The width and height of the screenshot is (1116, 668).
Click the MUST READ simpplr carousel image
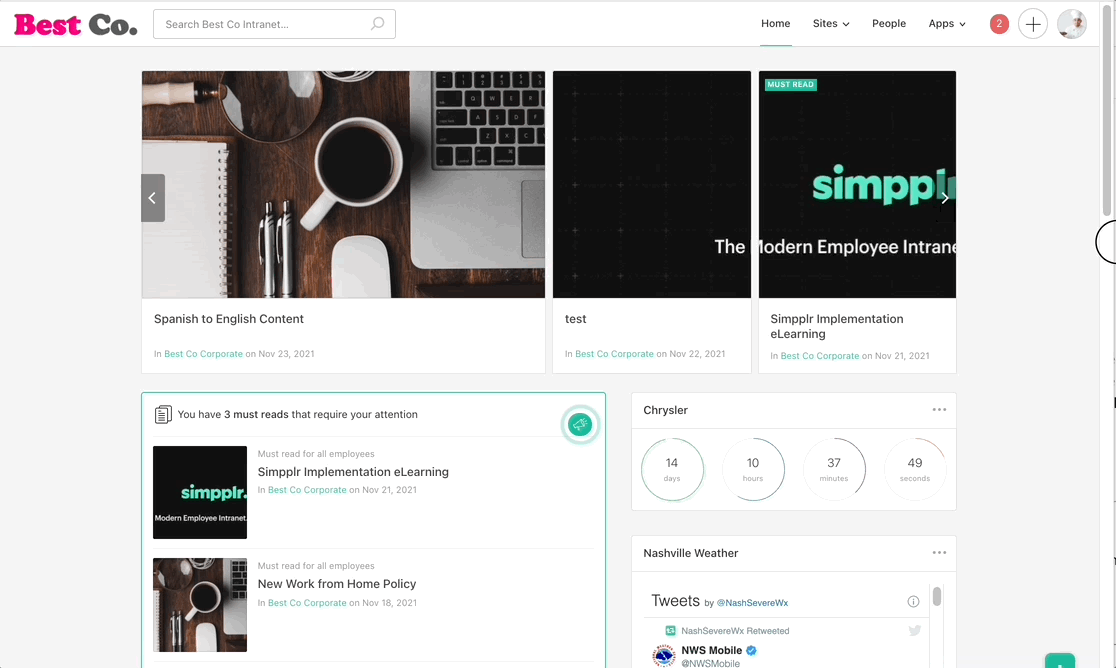point(858,184)
